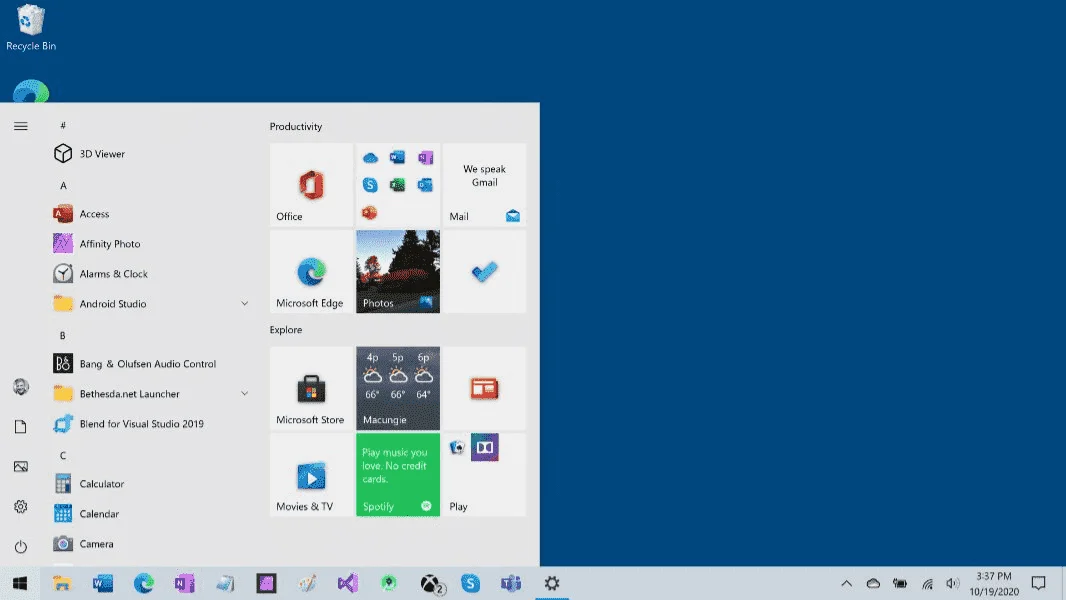Open the Movies & TV tile
The image size is (1066, 600).
tap(311, 475)
